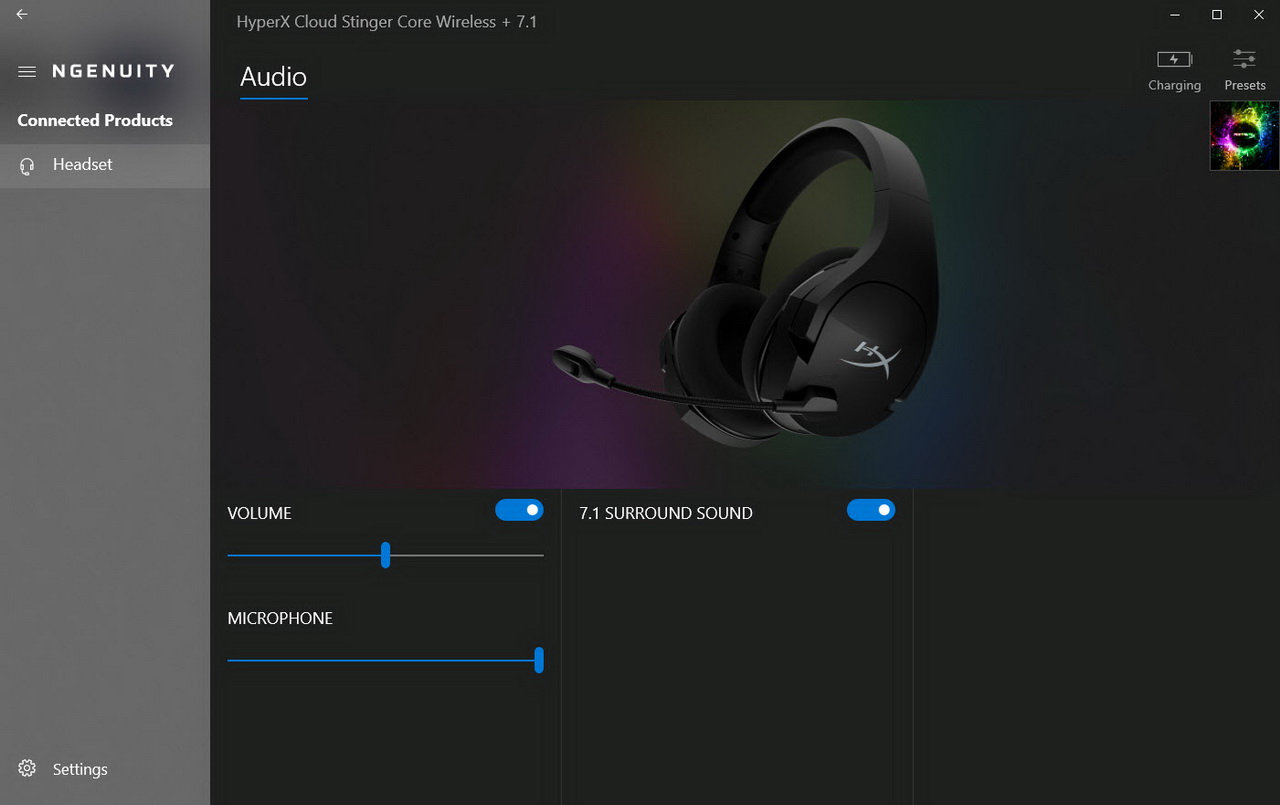Image resolution: width=1280 pixels, height=805 pixels.
Task: Open the NGENUITY hamburger menu
Action: pyautogui.click(x=27, y=72)
